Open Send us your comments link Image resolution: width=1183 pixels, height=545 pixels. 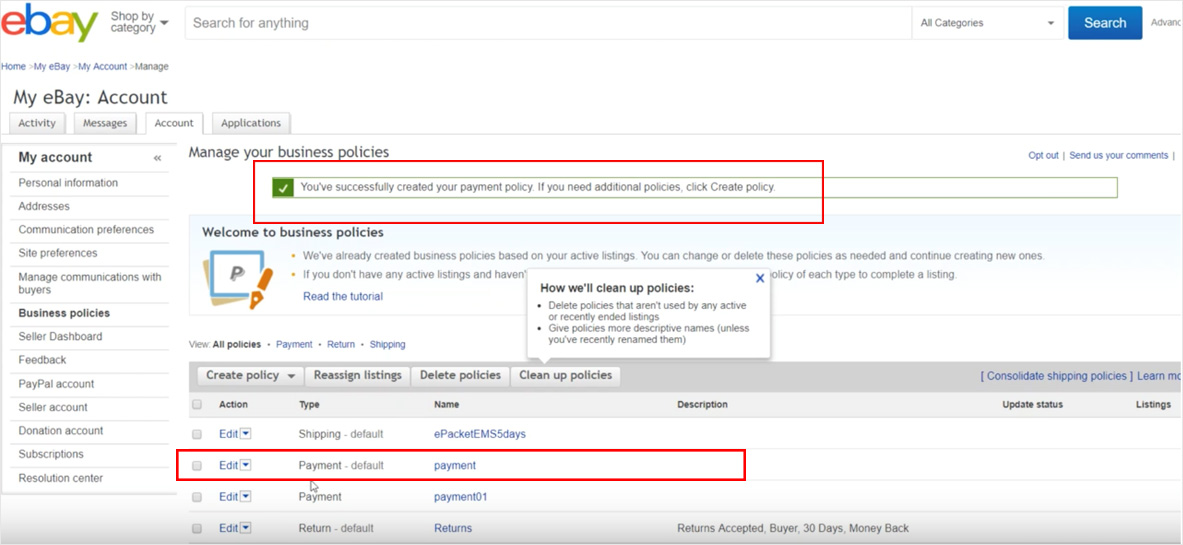click(x=1118, y=155)
